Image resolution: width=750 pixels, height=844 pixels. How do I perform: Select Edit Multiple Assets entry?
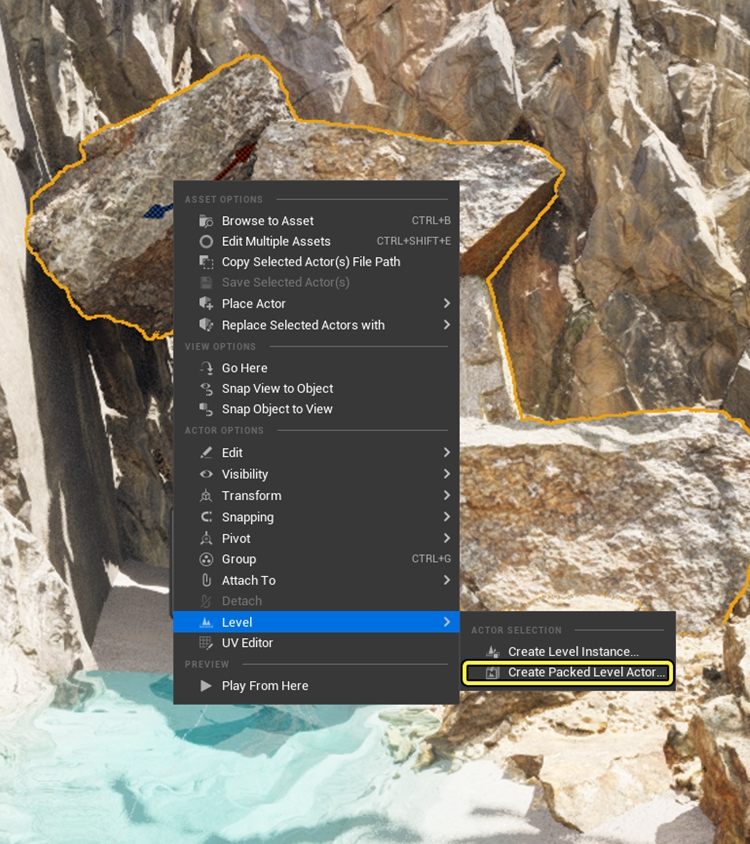316,241
